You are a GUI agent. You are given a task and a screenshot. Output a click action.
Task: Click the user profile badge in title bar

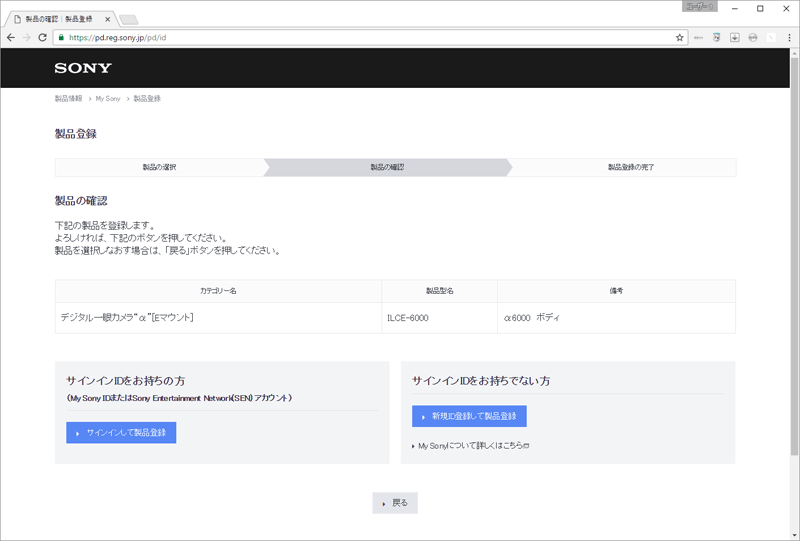(699, 7)
